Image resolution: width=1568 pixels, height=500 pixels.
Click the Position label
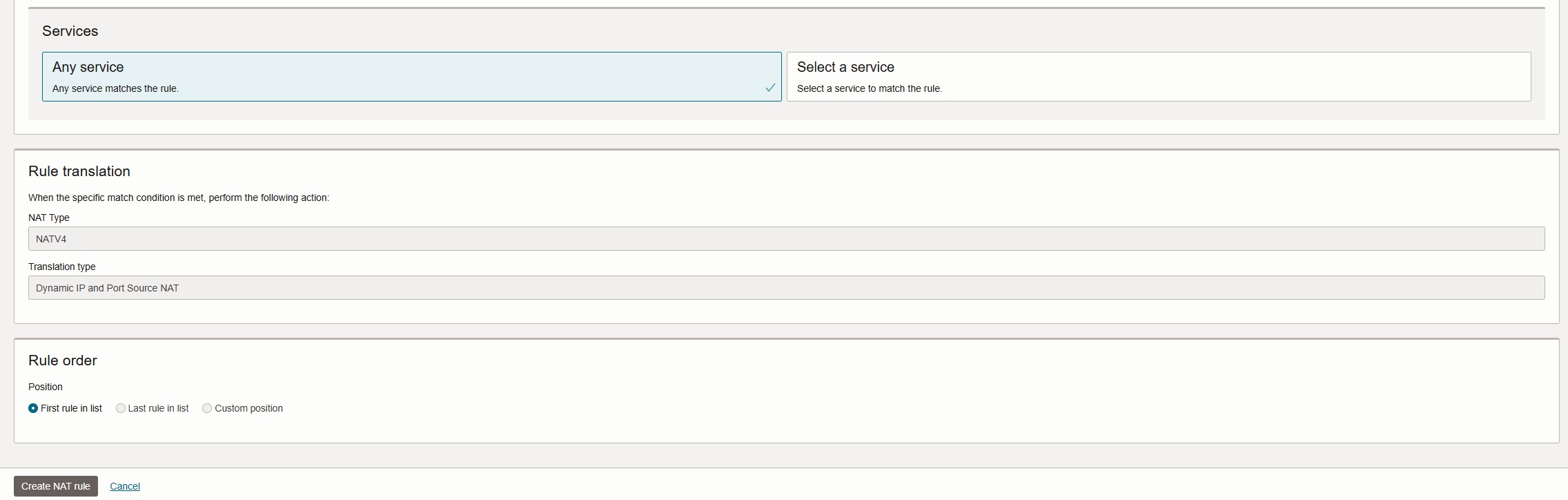coord(46,387)
